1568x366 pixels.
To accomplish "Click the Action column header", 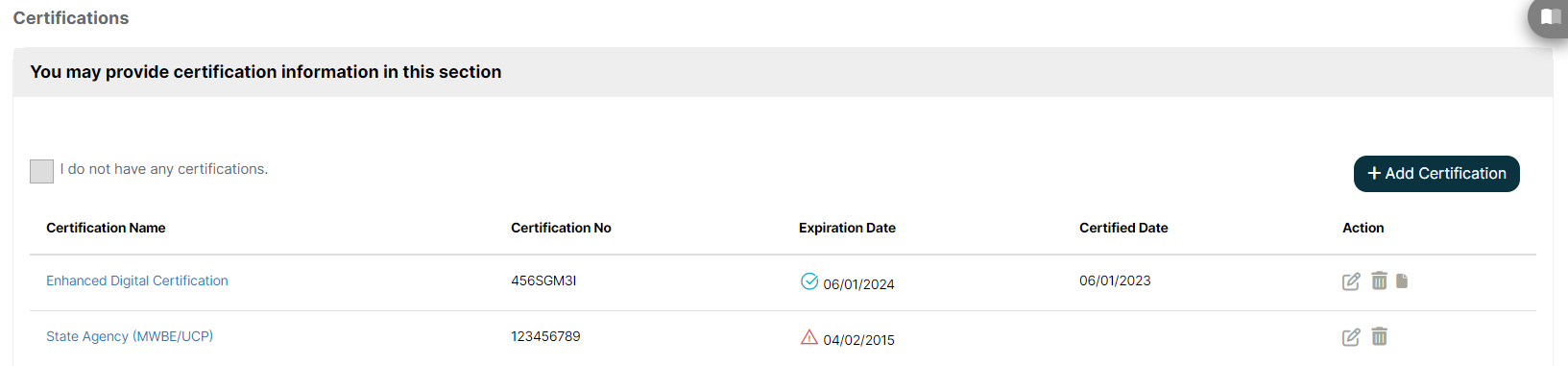I will 1363,228.
